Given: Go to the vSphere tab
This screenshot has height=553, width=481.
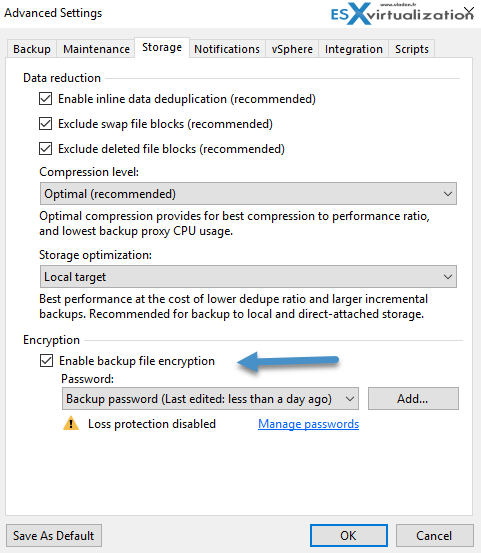Looking at the screenshot, I should [x=292, y=49].
